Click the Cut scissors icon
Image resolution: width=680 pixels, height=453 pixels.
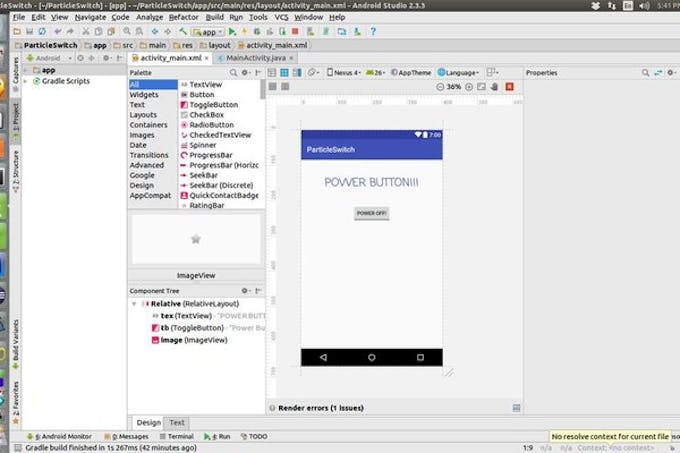86,32
